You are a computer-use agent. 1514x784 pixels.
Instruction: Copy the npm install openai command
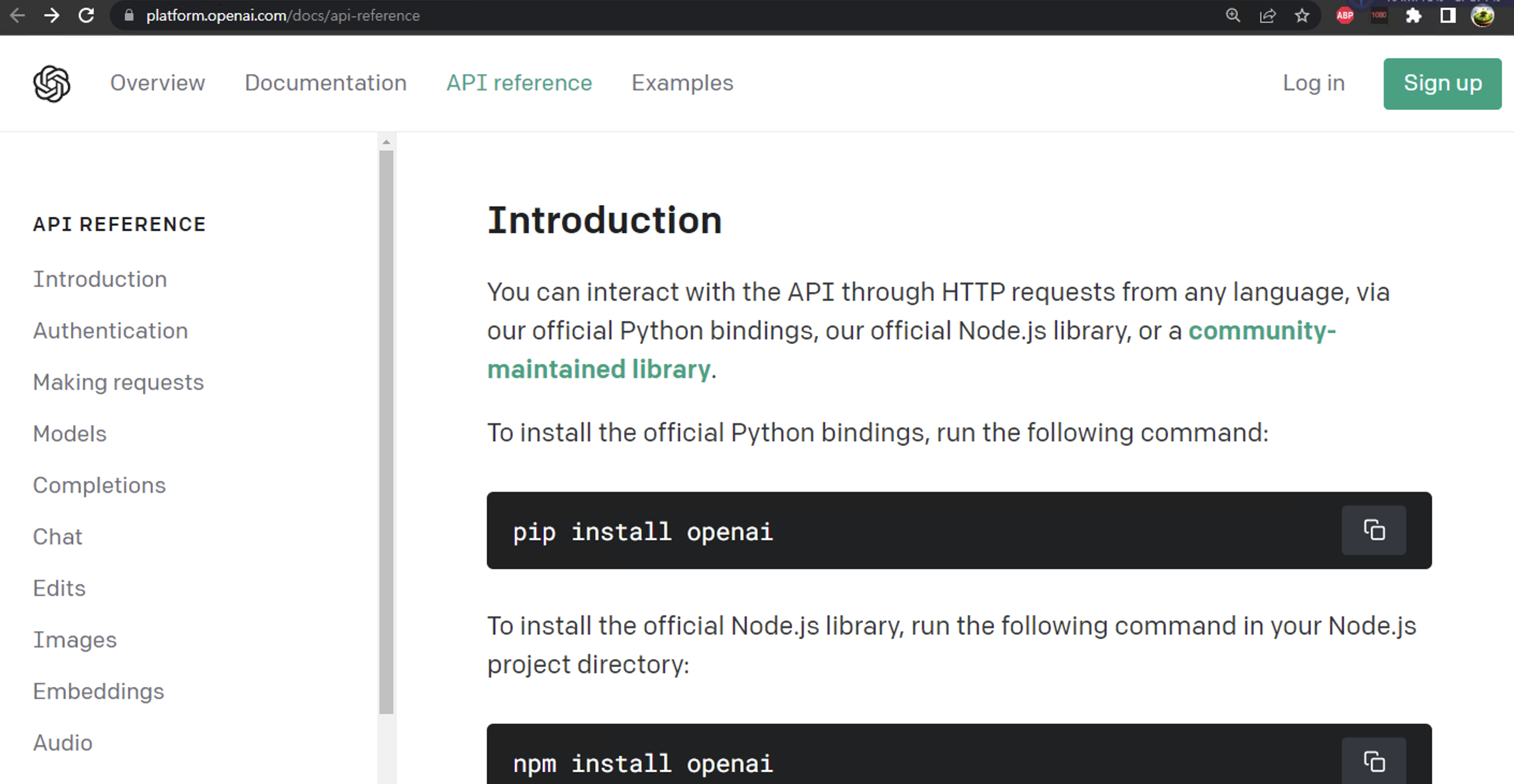click(x=1374, y=761)
